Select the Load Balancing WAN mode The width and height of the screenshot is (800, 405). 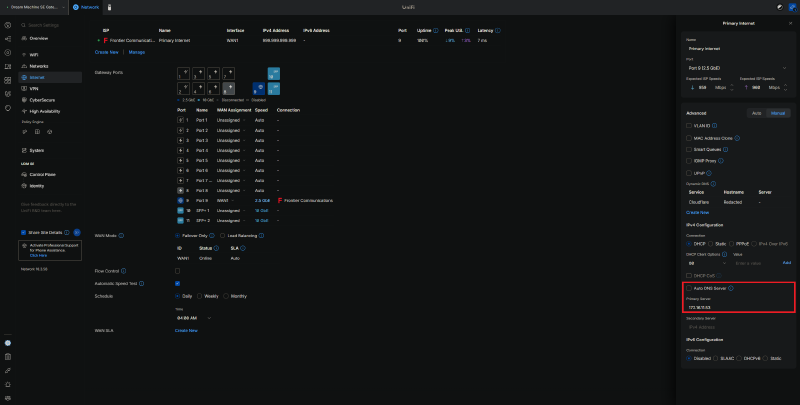[222, 236]
